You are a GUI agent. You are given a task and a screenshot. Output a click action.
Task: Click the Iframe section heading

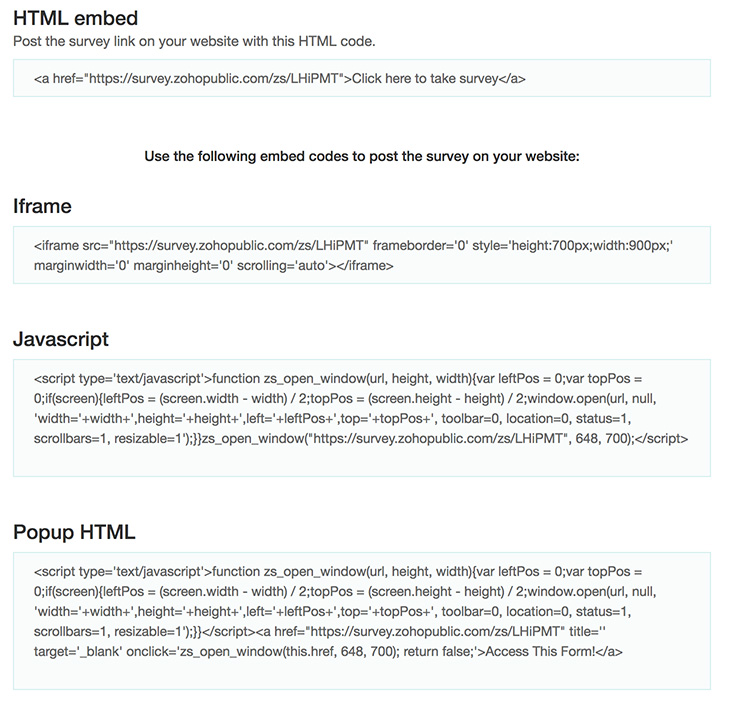[42, 206]
